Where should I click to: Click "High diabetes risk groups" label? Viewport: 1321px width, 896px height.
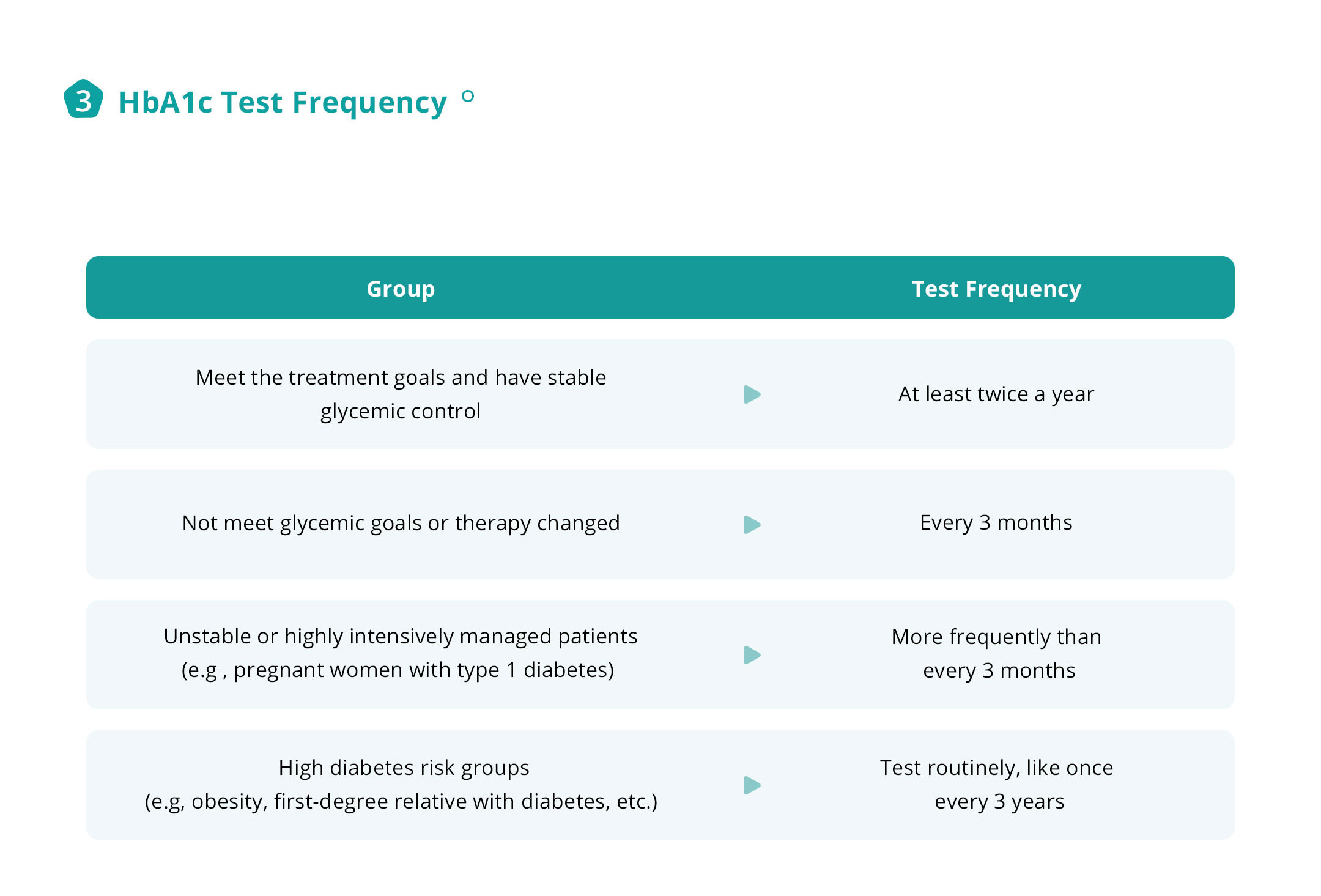[404, 768]
